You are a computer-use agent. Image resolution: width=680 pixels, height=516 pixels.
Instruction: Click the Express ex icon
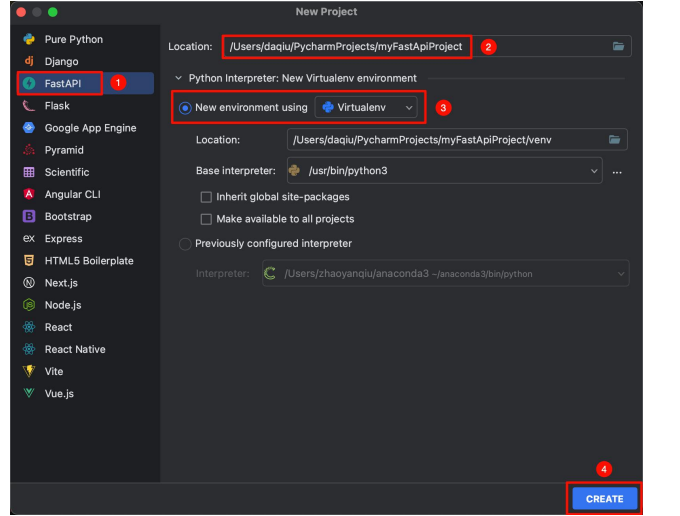click(x=29, y=238)
